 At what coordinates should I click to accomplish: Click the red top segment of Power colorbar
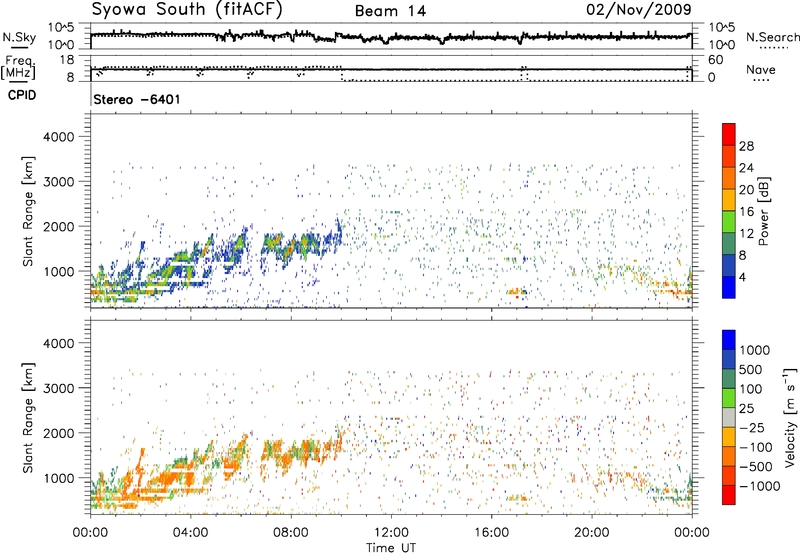click(x=729, y=134)
